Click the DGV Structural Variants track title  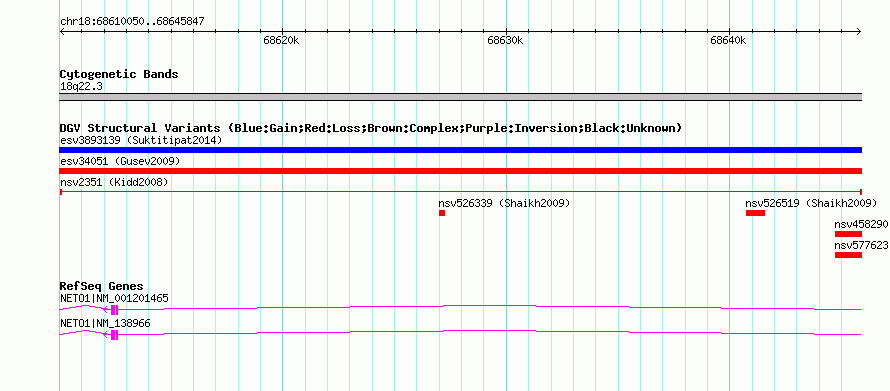click(x=371, y=128)
